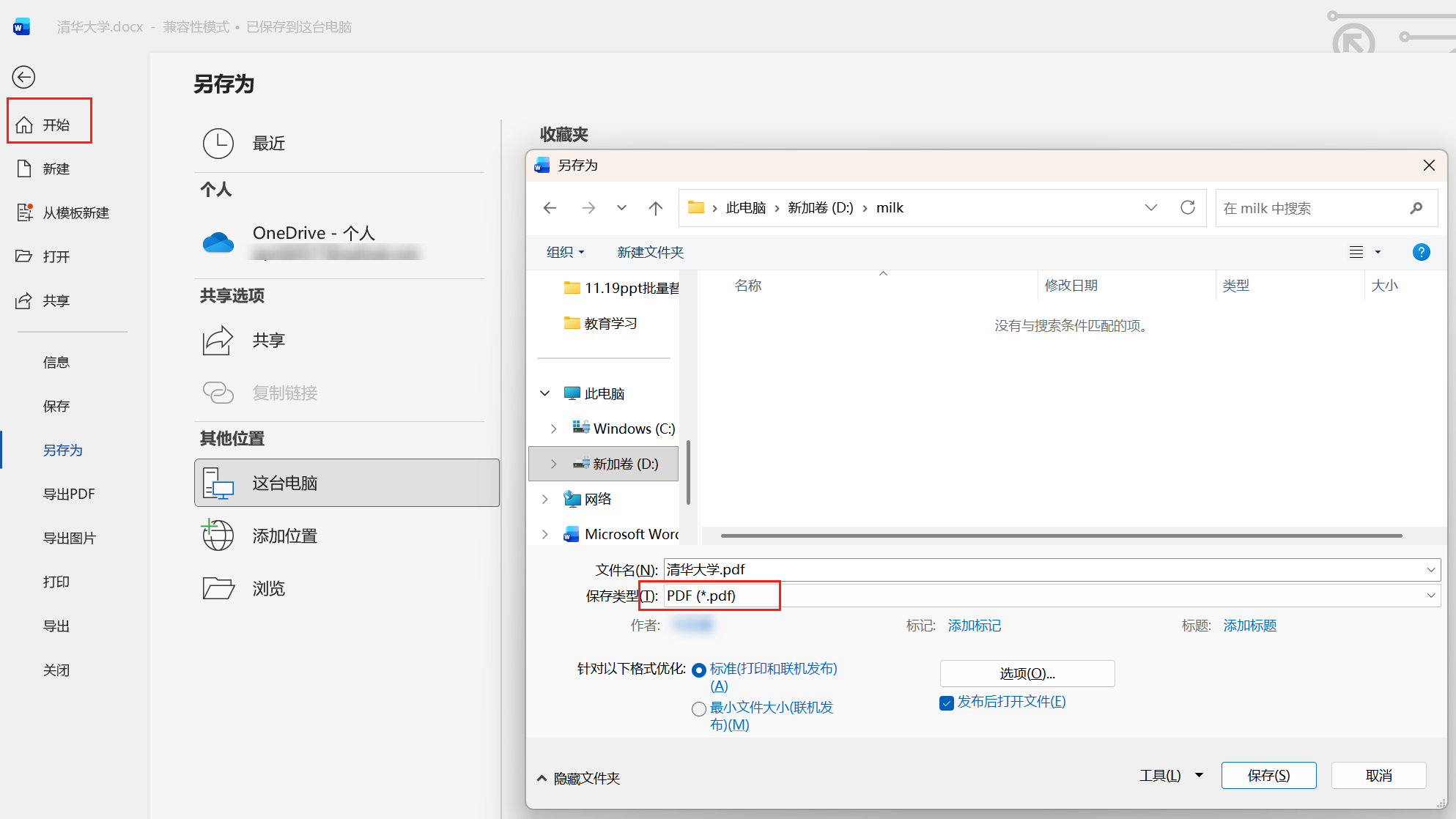Select standard publishing optimization radio
The image size is (1456, 819).
pos(699,670)
